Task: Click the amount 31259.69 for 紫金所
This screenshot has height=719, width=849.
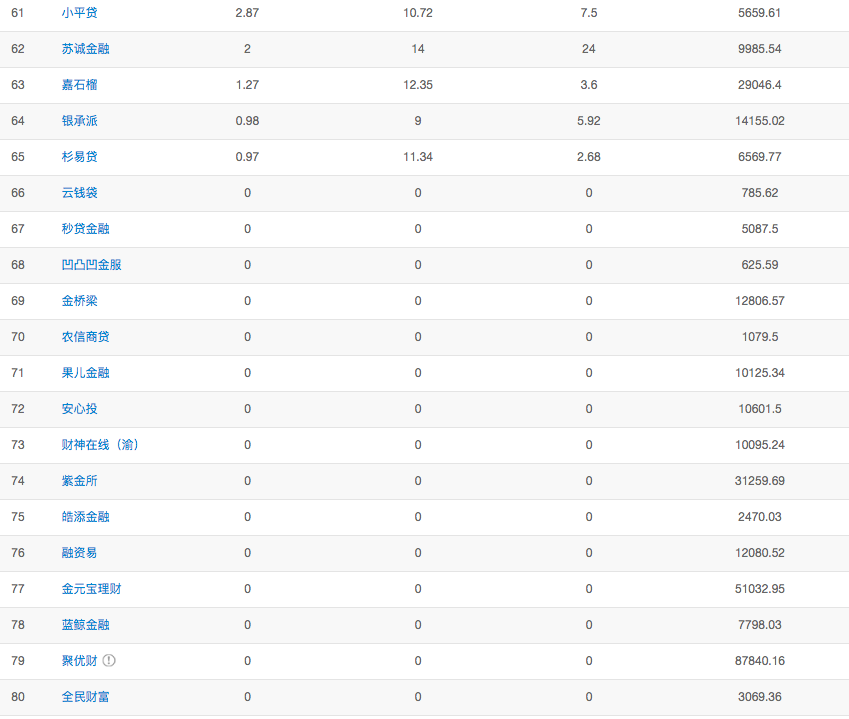Action: click(x=760, y=481)
